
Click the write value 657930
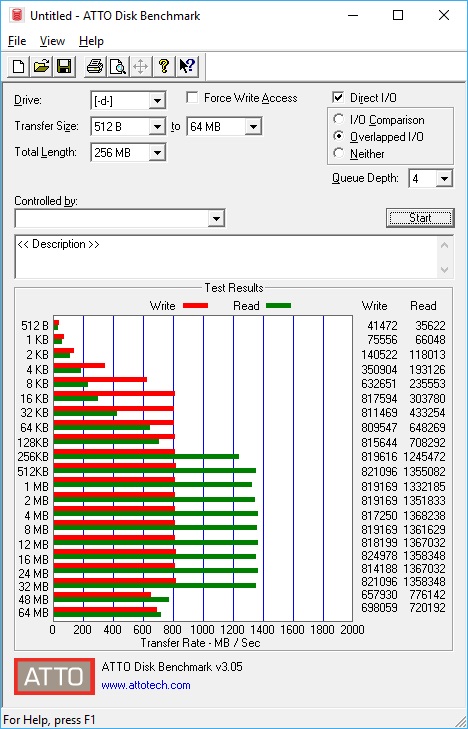[x=379, y=595]
